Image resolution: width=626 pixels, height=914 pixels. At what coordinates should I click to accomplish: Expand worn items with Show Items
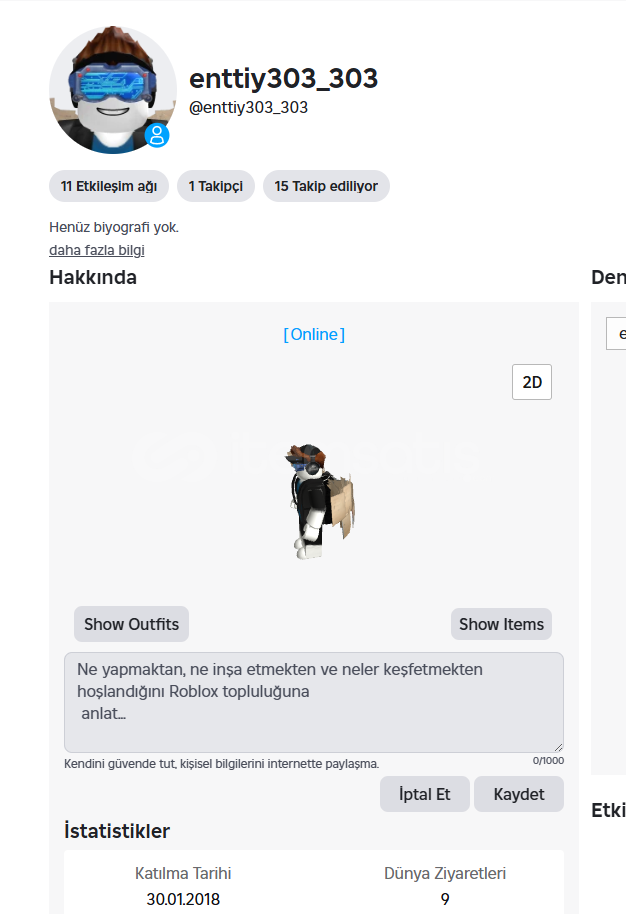point(501,624)
